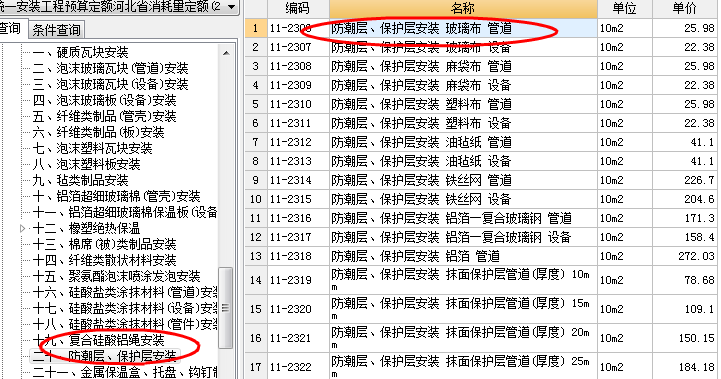
Task: Select tree item 二、泡沫玻璃瓦块(管道)安装
Action: pyautogui.click(x=110, y=69)
